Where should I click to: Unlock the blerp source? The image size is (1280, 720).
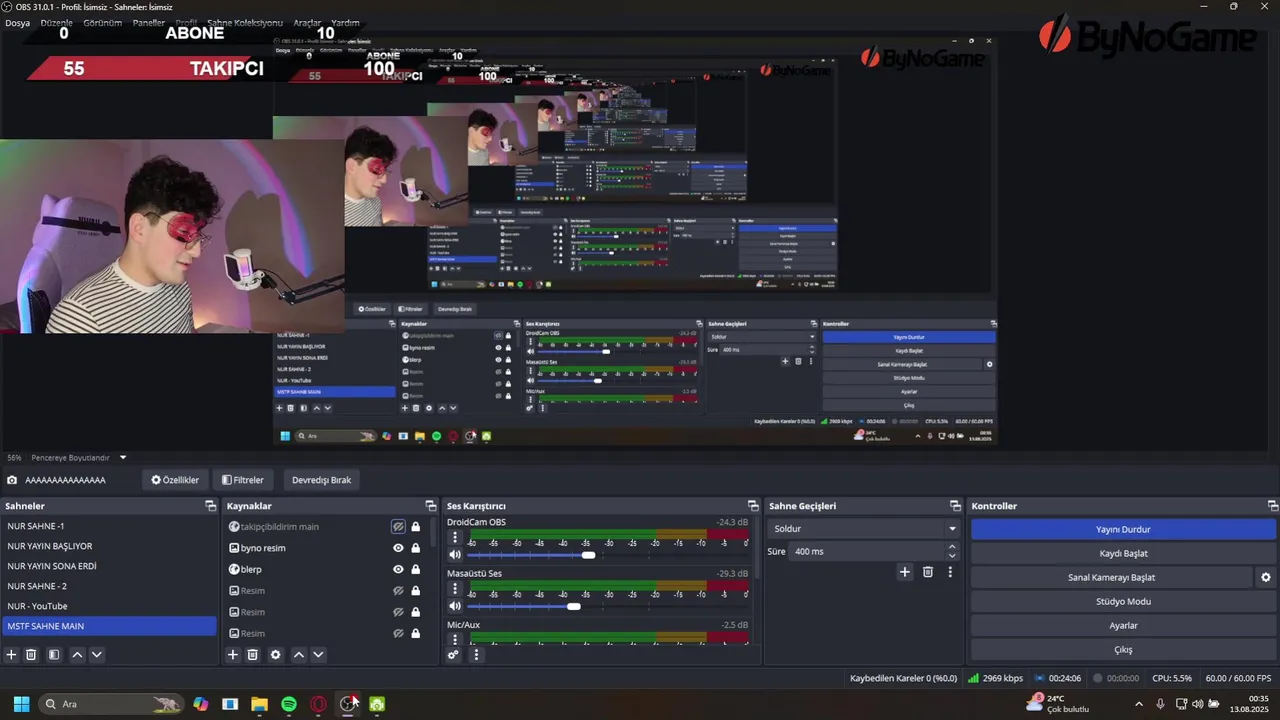click(415, 569)
